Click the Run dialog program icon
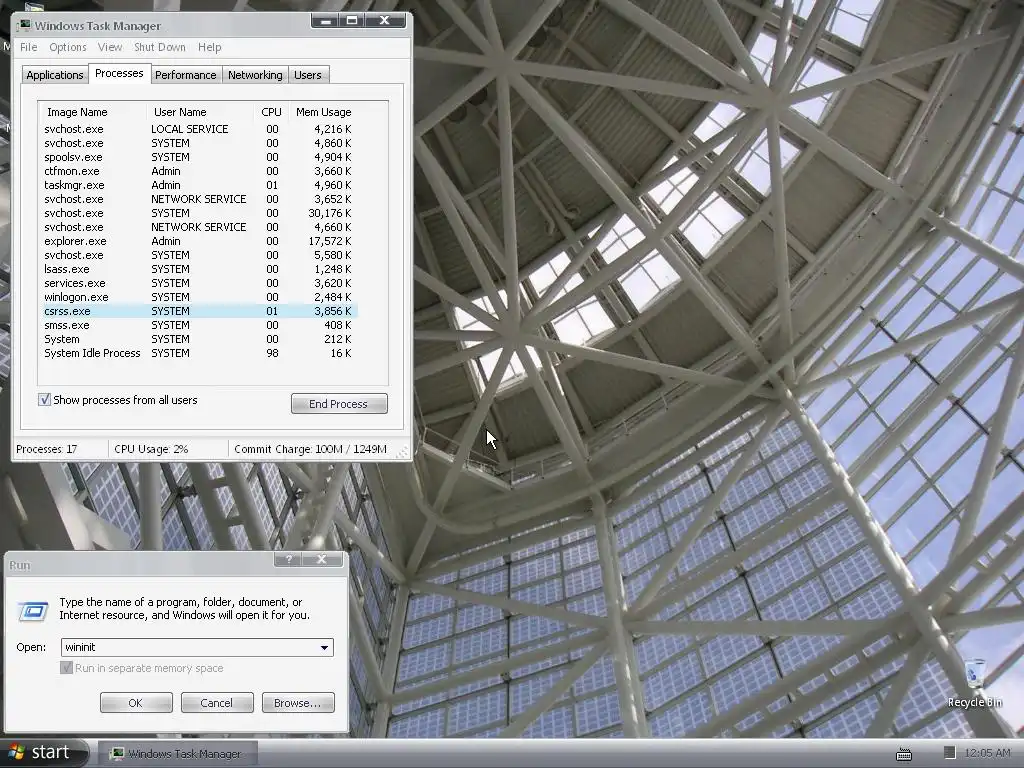 pyautogui.click(x=33, y=611)
